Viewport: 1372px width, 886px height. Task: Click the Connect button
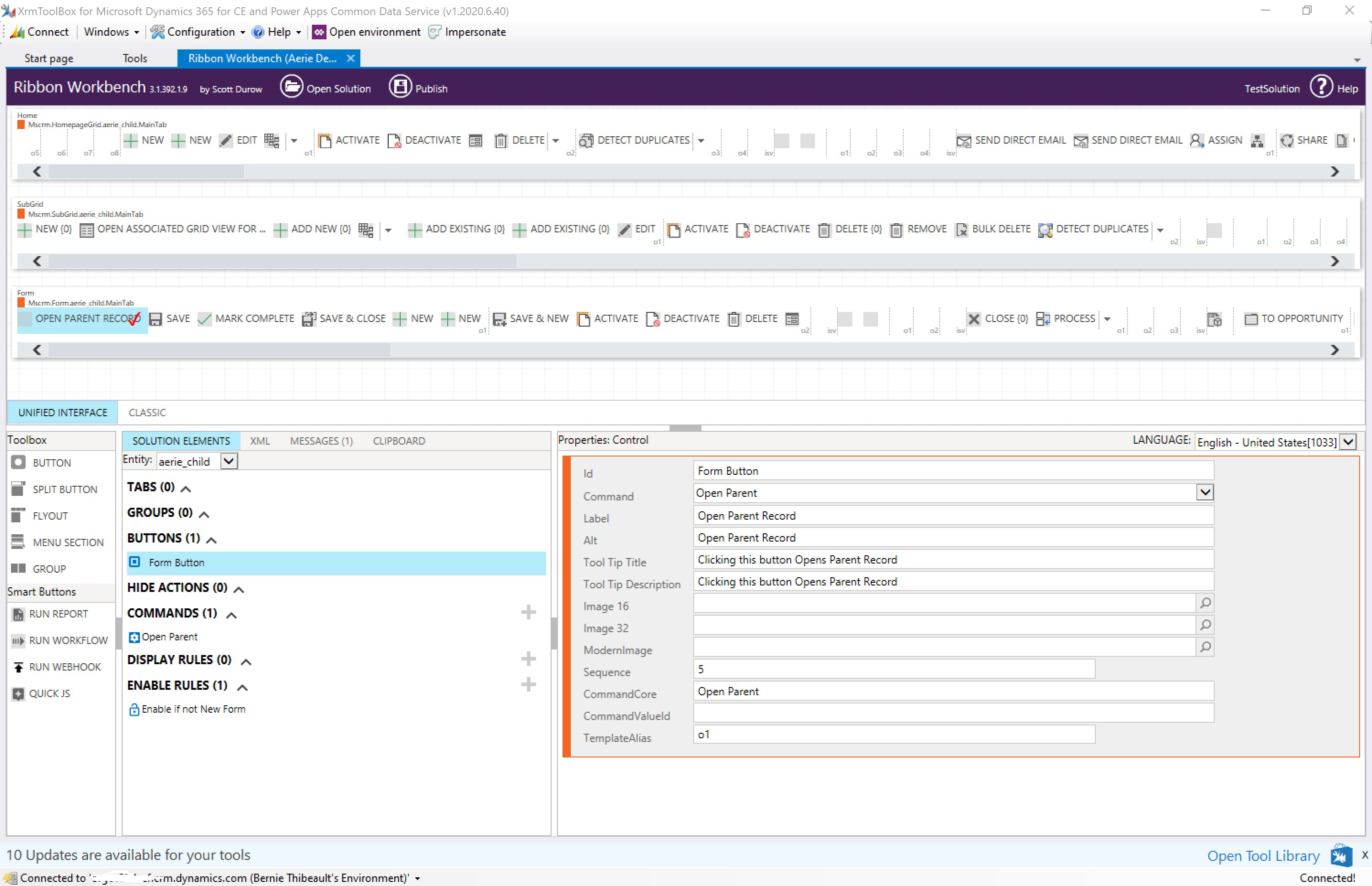click(40, 32)
